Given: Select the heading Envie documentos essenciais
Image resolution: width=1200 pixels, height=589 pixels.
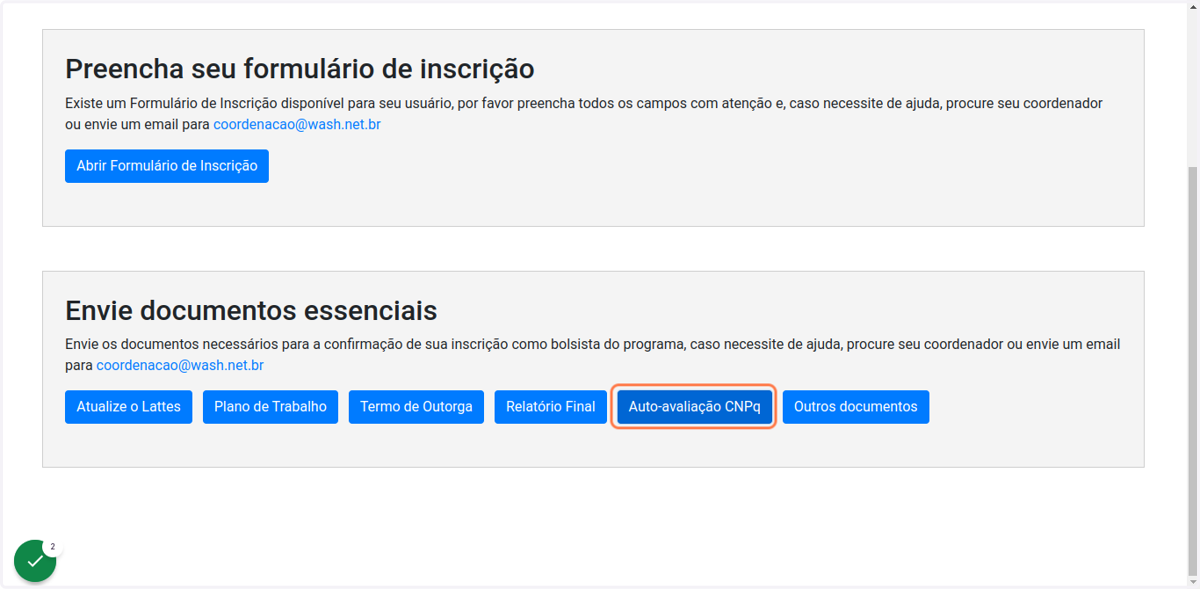Looking at the screenshot, I should [251, 310].
